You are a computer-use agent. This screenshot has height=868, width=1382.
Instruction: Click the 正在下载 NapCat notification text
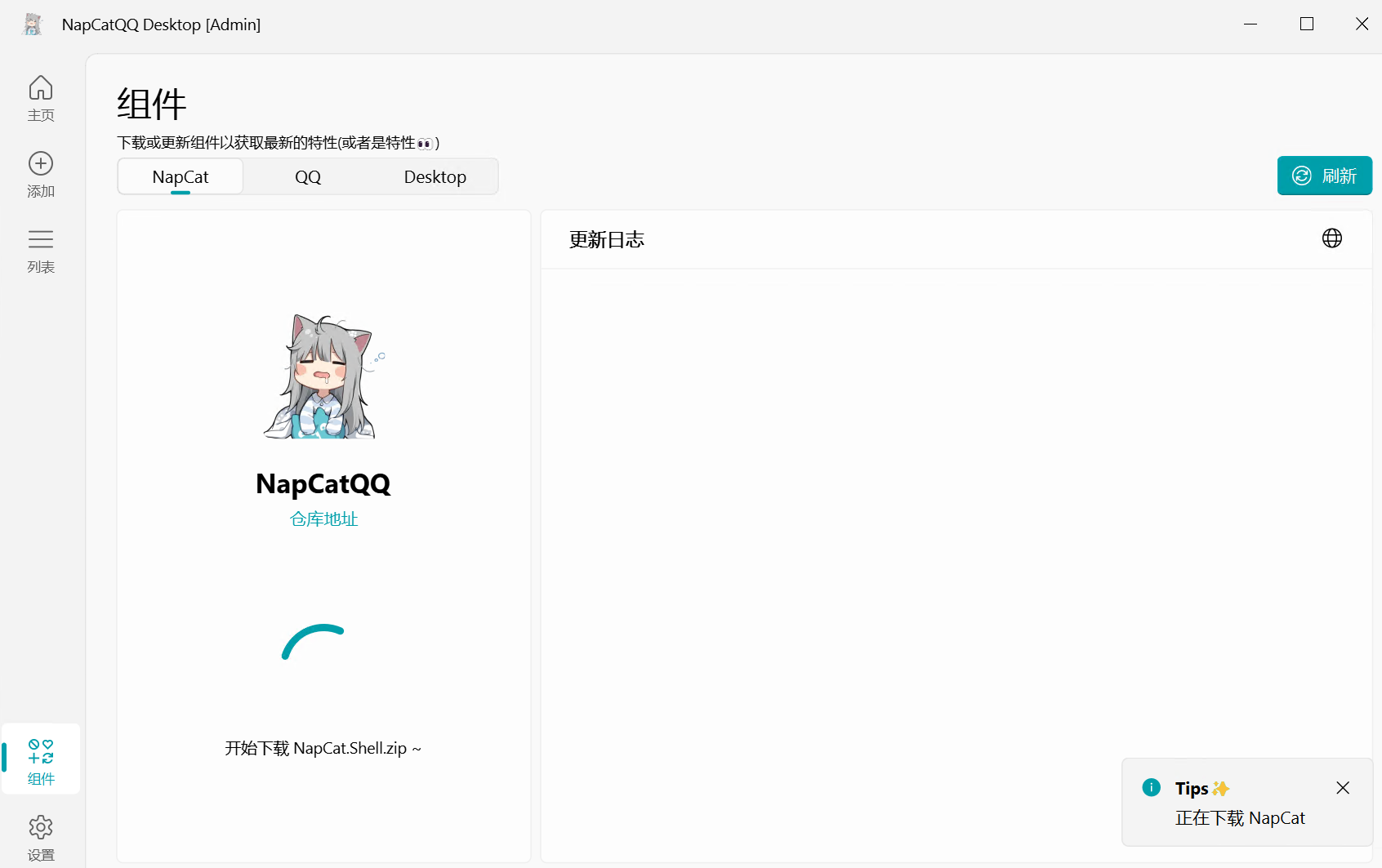pos(1240,818)
